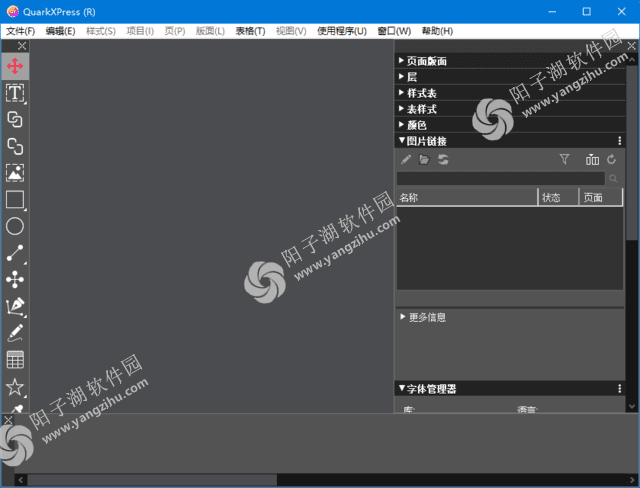Click the refresh icon in picture links panel
Viewport: 640px width, 488px height.
[611, 159]
